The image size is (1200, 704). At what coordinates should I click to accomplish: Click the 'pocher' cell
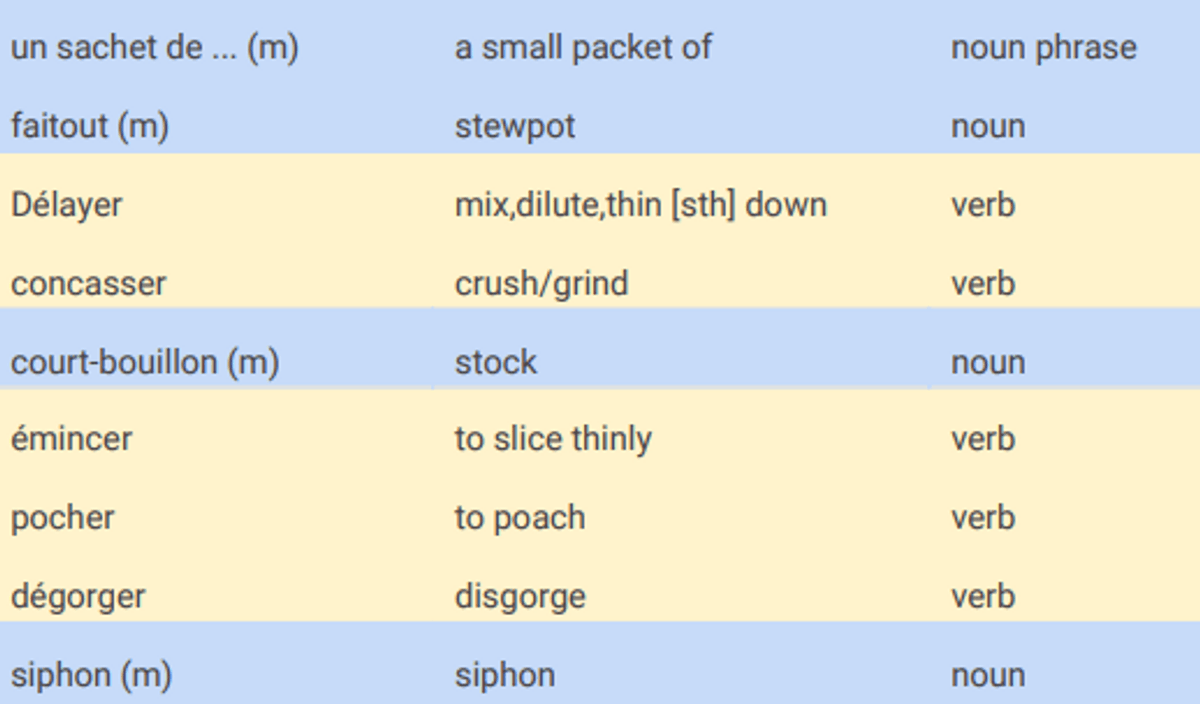[x=217, y=518]
